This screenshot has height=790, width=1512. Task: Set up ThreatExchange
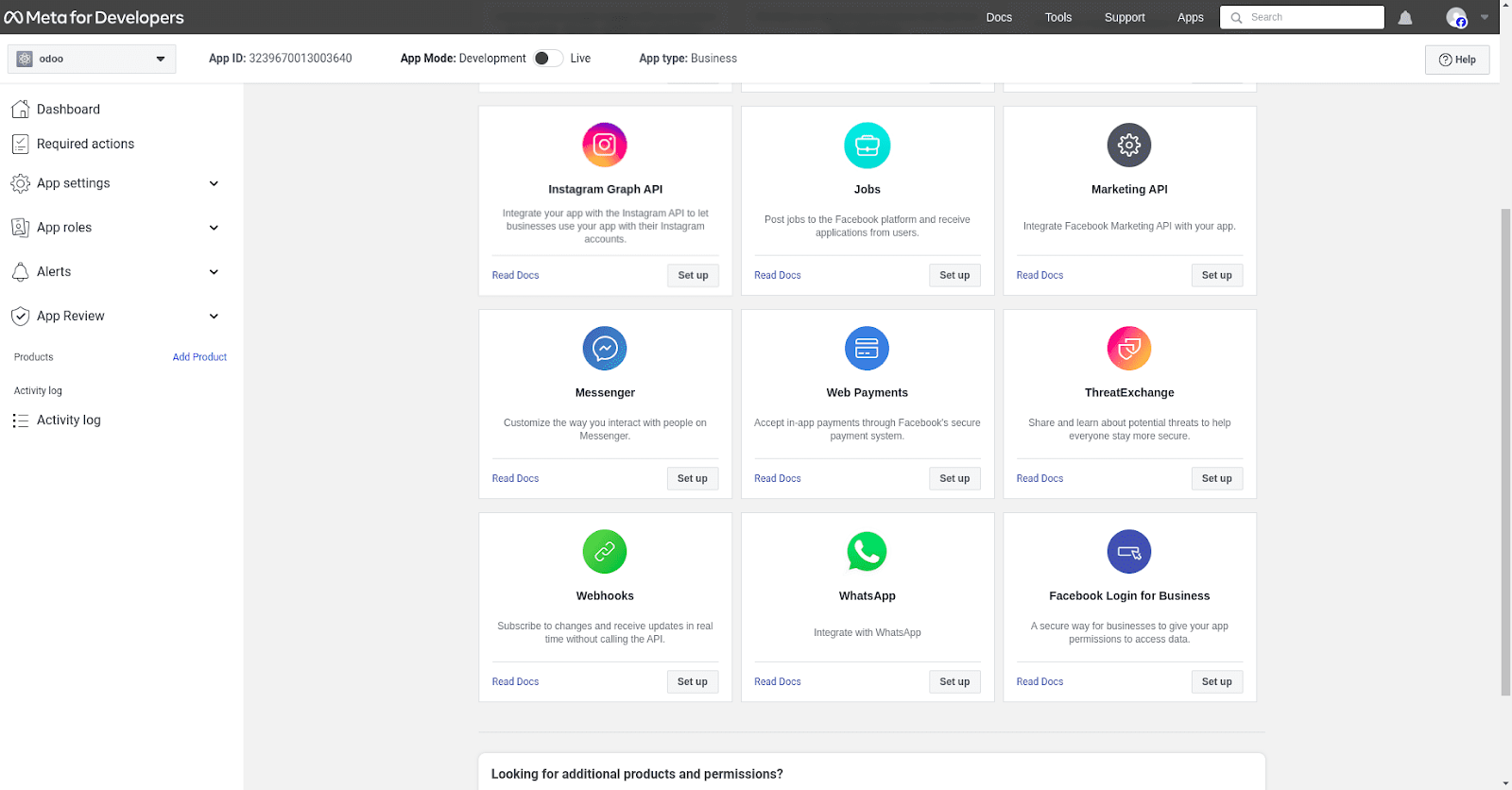(1217, 478)
